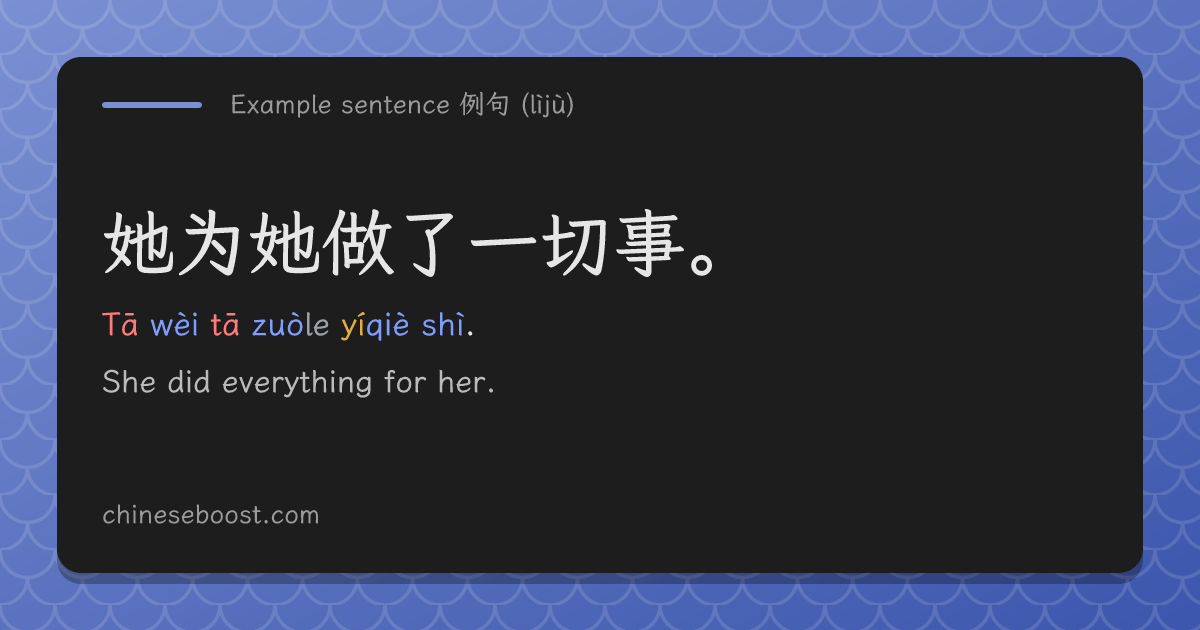Image resolution: width=1200 pixels, height=630 pixels.
Task: Click the chineseboost.com link
Action: (210, 515)
